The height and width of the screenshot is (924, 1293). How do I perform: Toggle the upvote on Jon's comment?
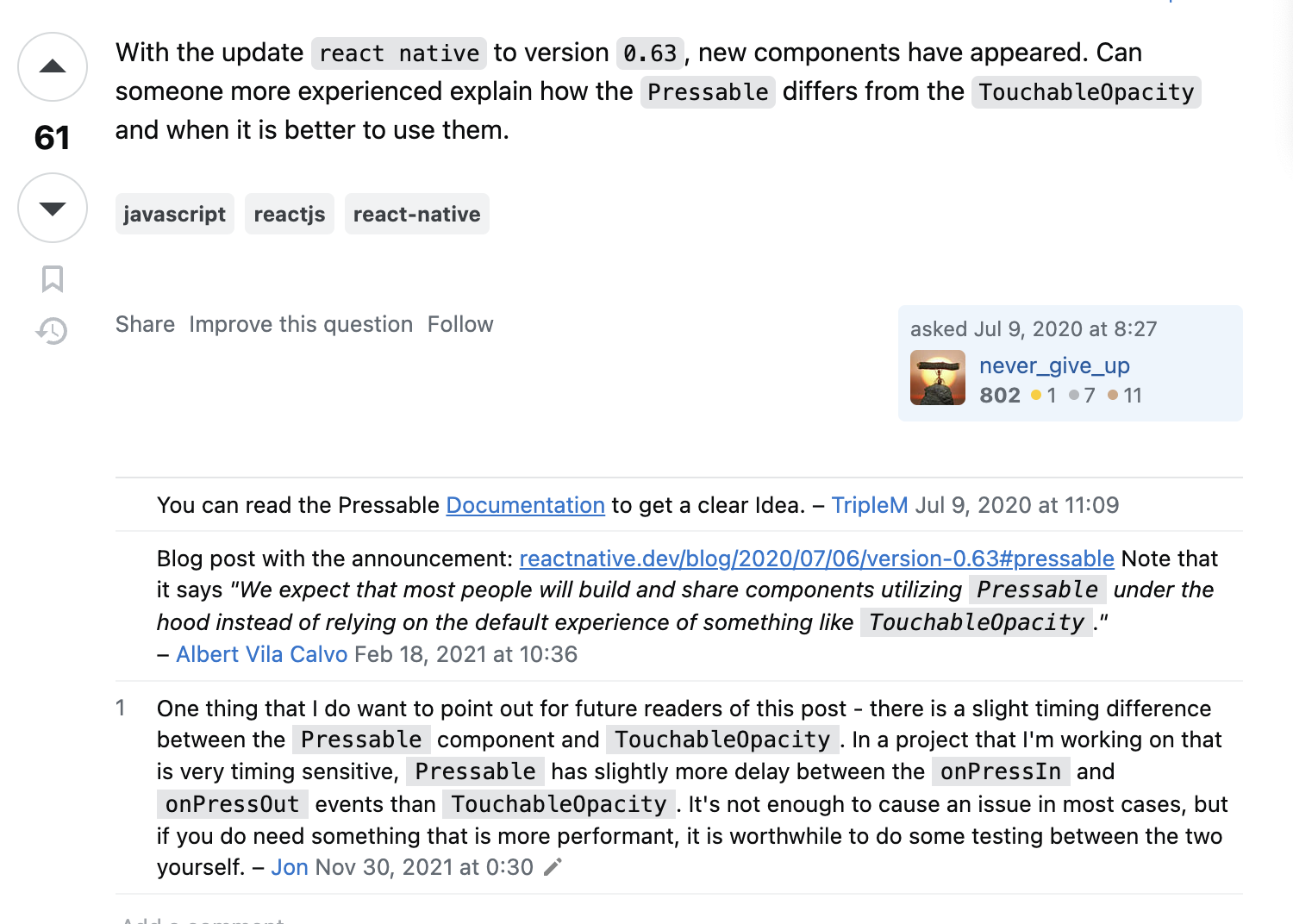click(121, 709)
